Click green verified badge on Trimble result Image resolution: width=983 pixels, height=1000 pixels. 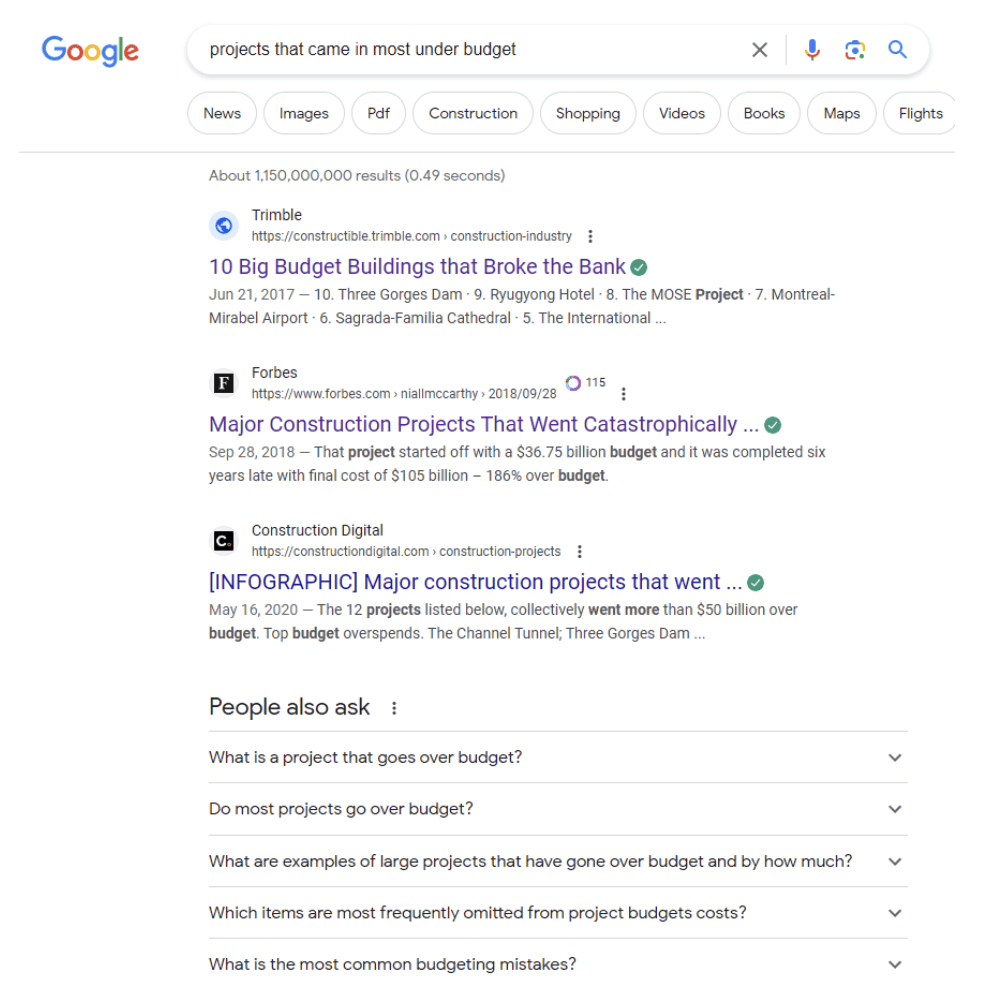(639, 267)
